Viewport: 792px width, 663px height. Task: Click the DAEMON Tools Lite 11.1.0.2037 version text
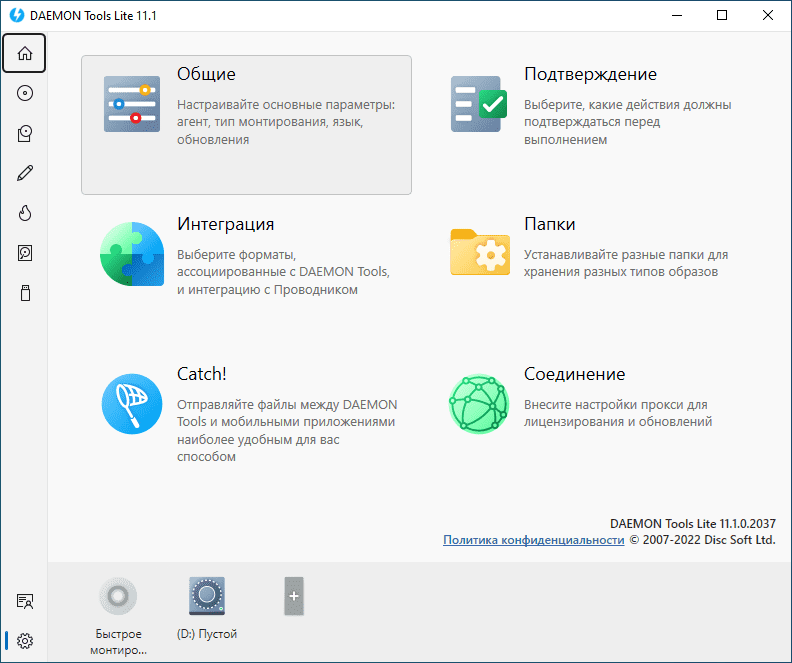pos(692,524)
